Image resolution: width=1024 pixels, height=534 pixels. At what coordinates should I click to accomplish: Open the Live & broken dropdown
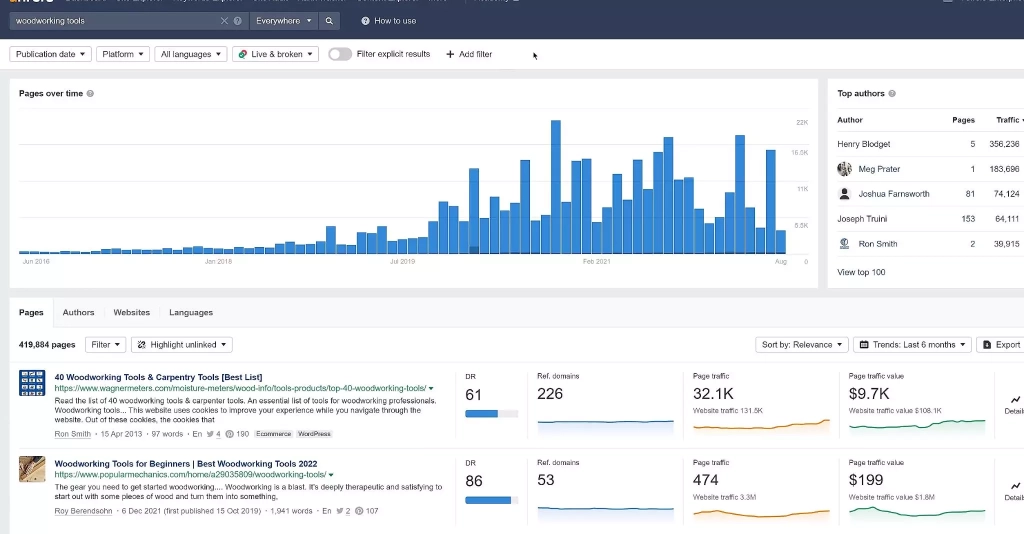tap(276, 54)
